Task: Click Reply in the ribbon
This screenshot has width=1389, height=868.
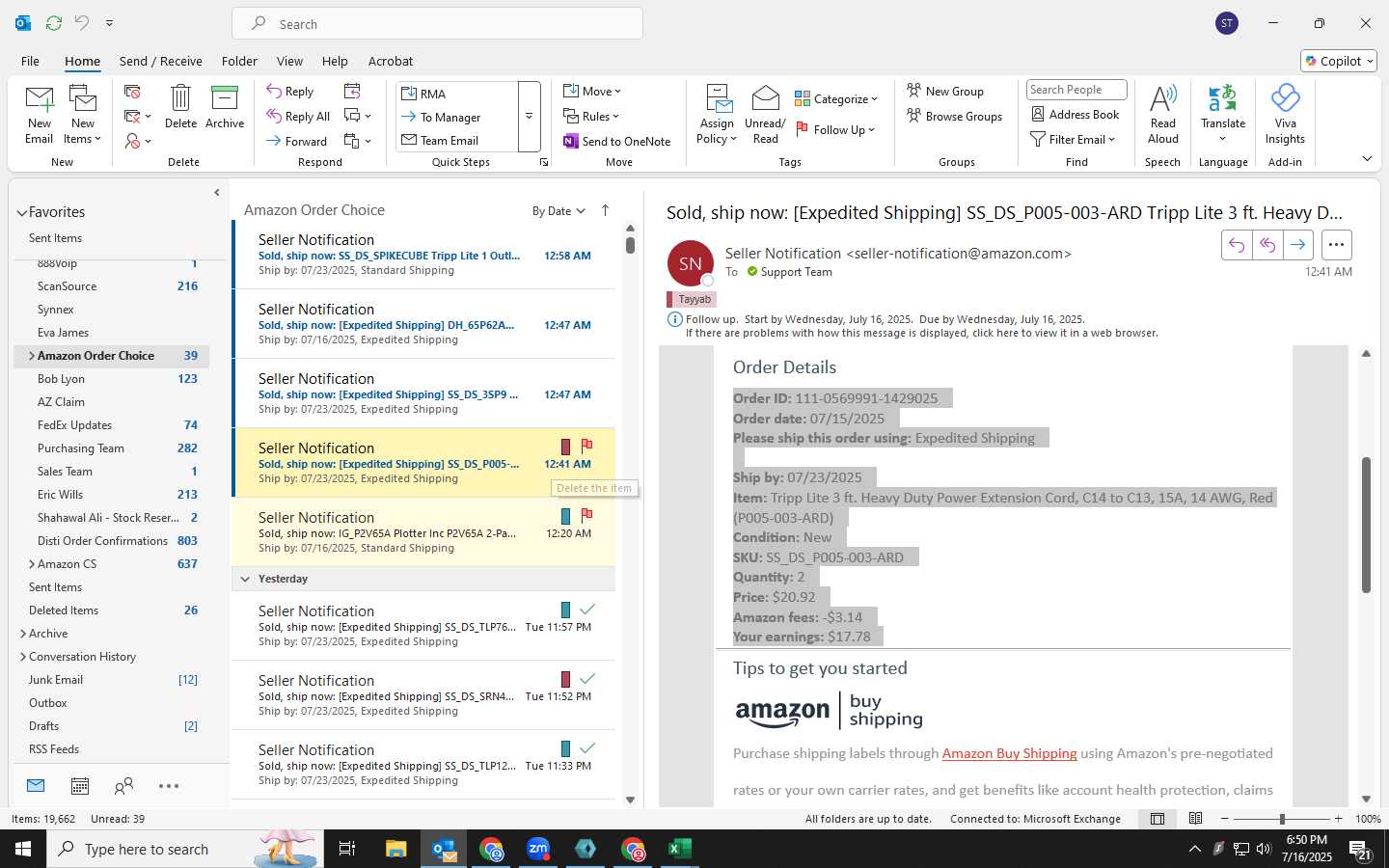Action: (x=289, y=92)
